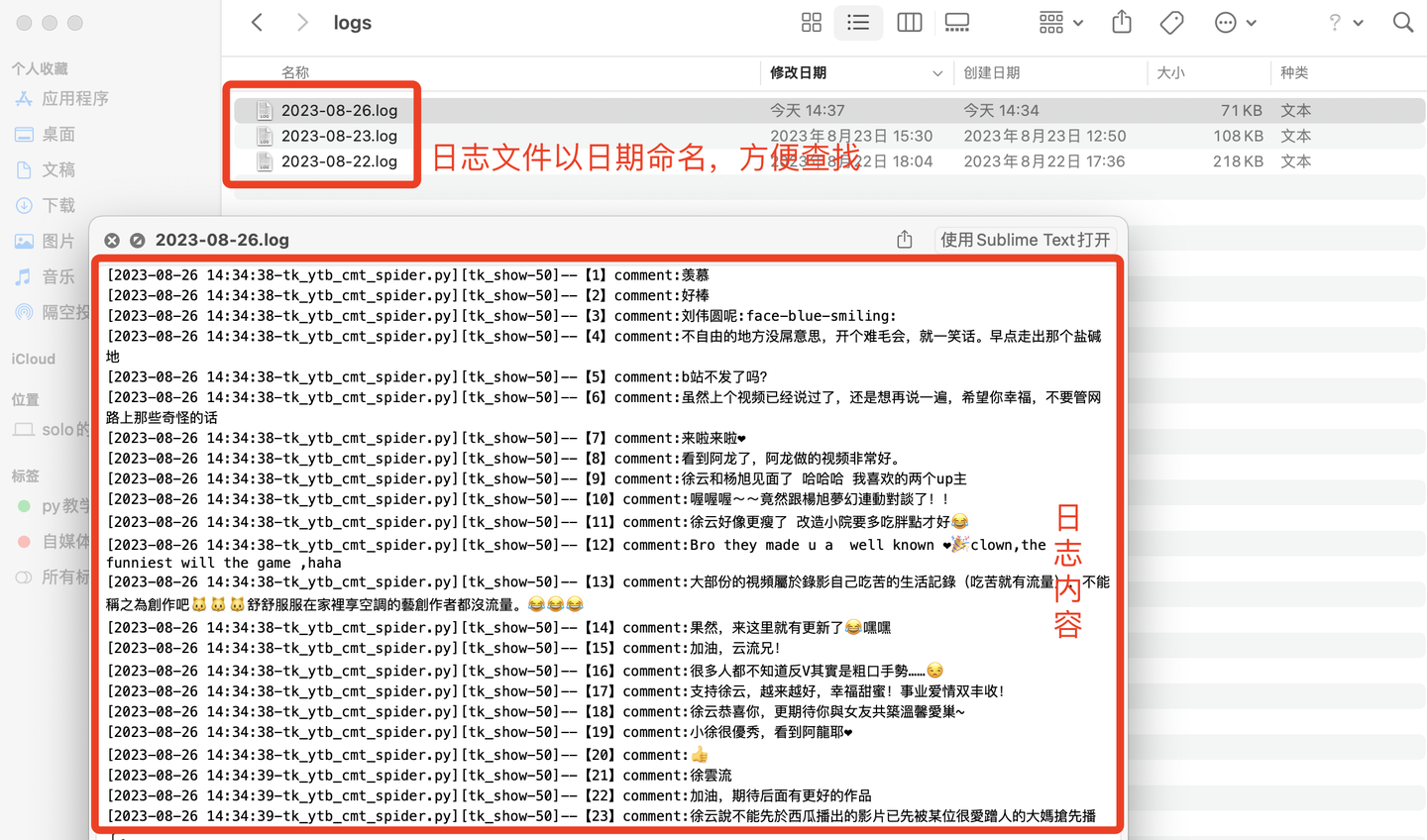Screen dimensions: 1427x840
Task: Click 使用 Sublime Text 打开 button
Action: [1025, 240]
